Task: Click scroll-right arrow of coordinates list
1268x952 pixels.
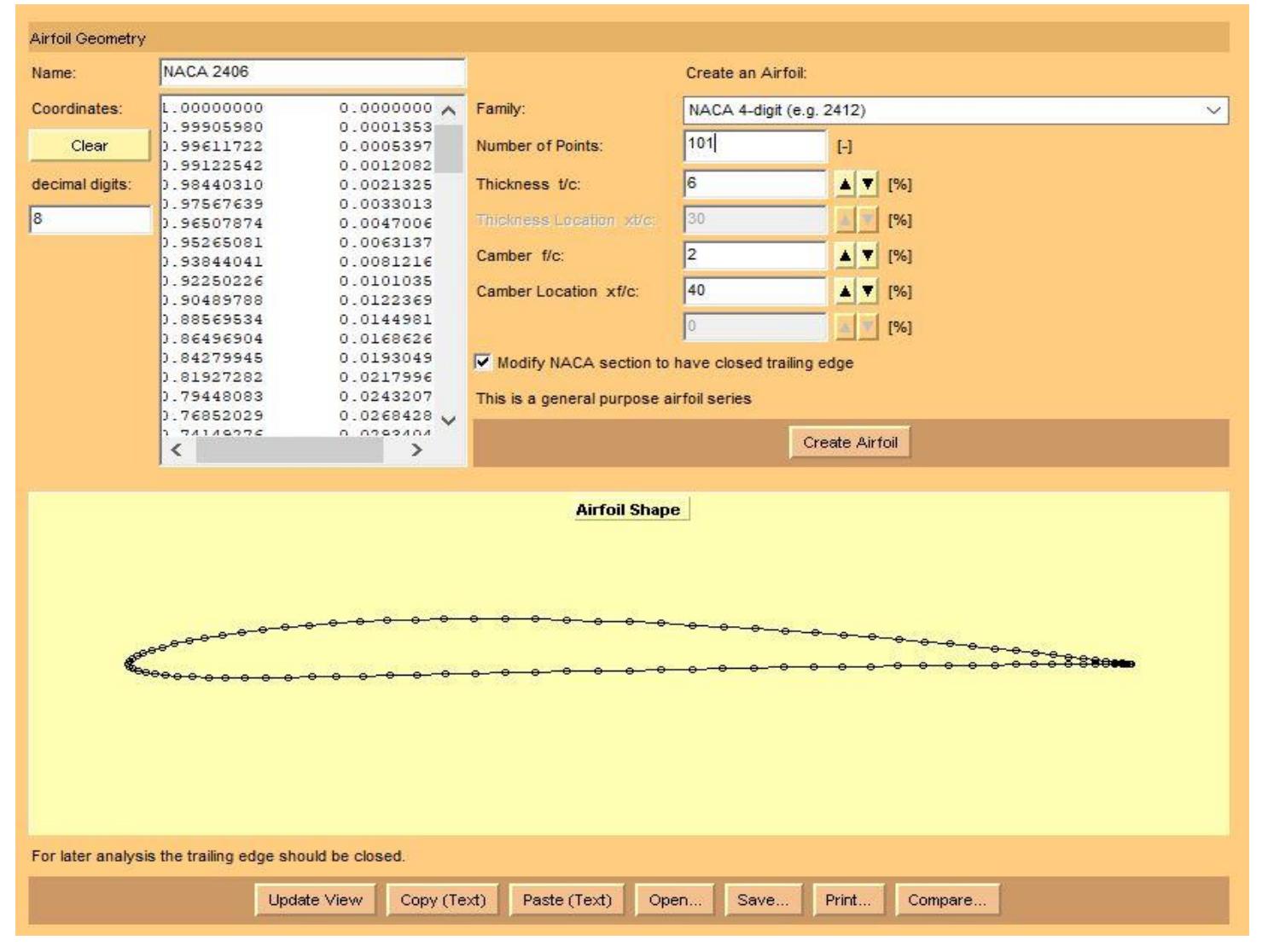Action: pos(416,450)
